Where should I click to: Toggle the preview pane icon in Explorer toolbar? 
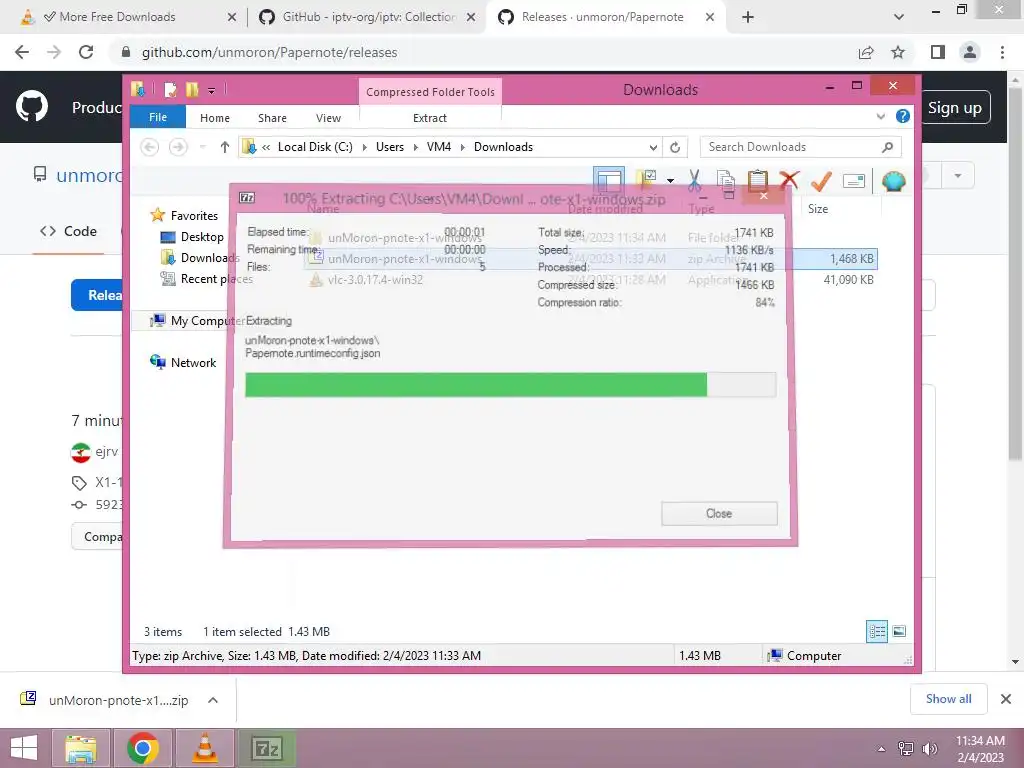[x=609, y=180]
